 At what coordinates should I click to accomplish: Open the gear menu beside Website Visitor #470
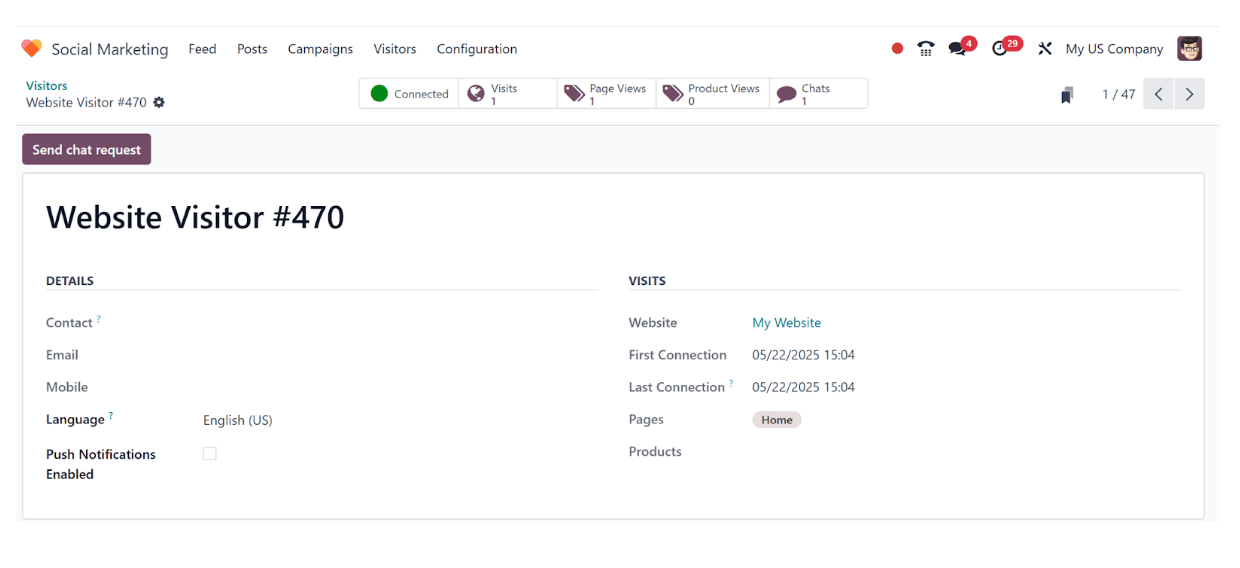[159, 102]
